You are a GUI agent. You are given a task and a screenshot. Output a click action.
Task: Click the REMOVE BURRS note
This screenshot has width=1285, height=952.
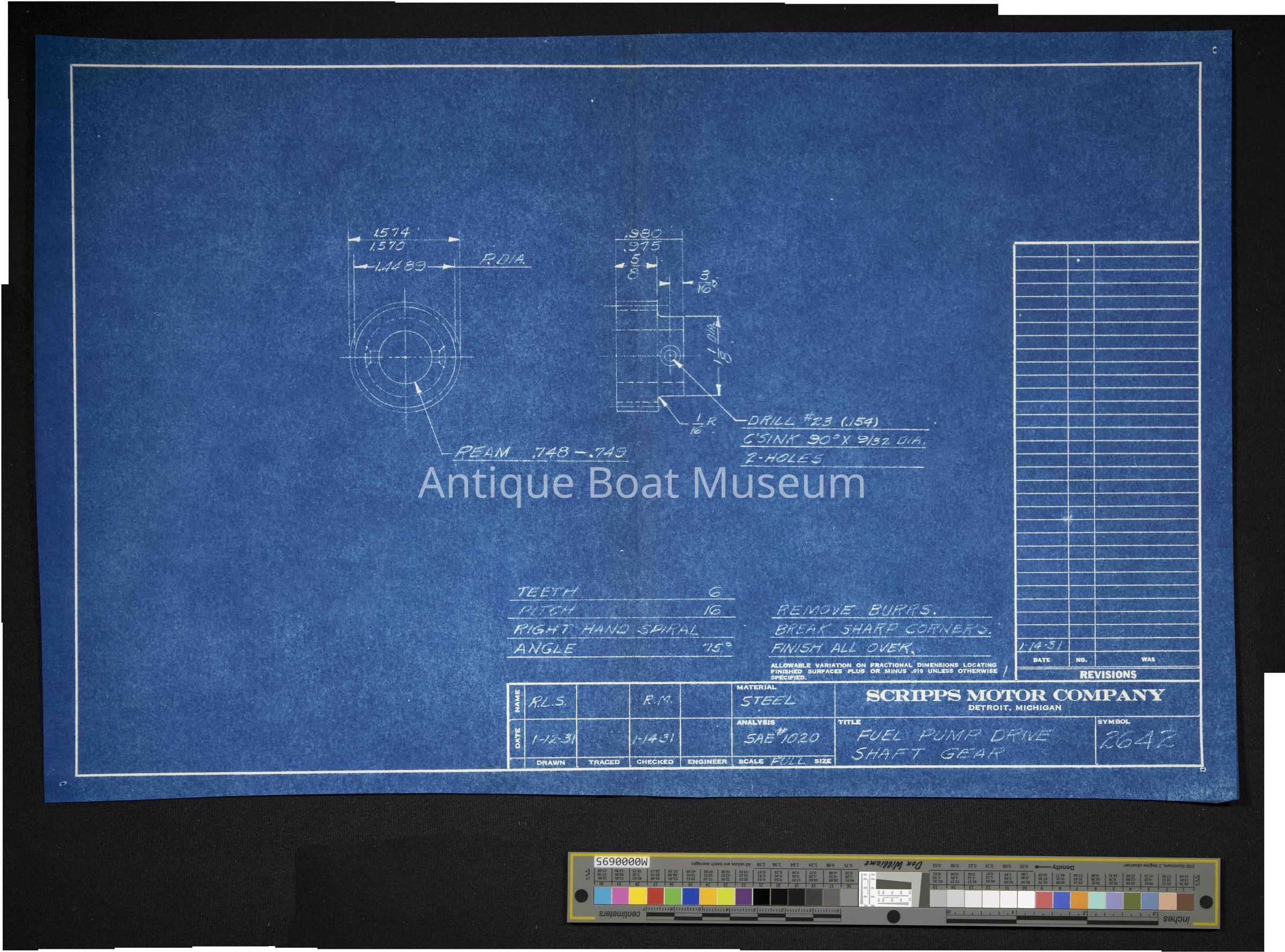pyautogui.click(x=855, y=610)
